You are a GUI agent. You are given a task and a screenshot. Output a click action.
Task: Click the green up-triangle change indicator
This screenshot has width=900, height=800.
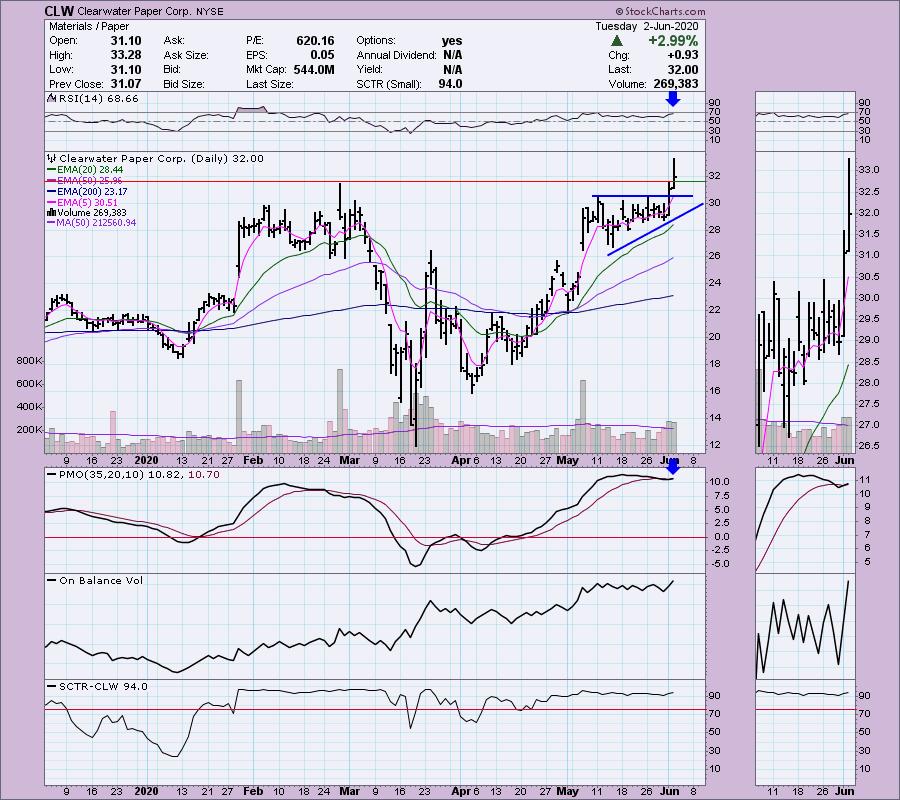(616, 41)
